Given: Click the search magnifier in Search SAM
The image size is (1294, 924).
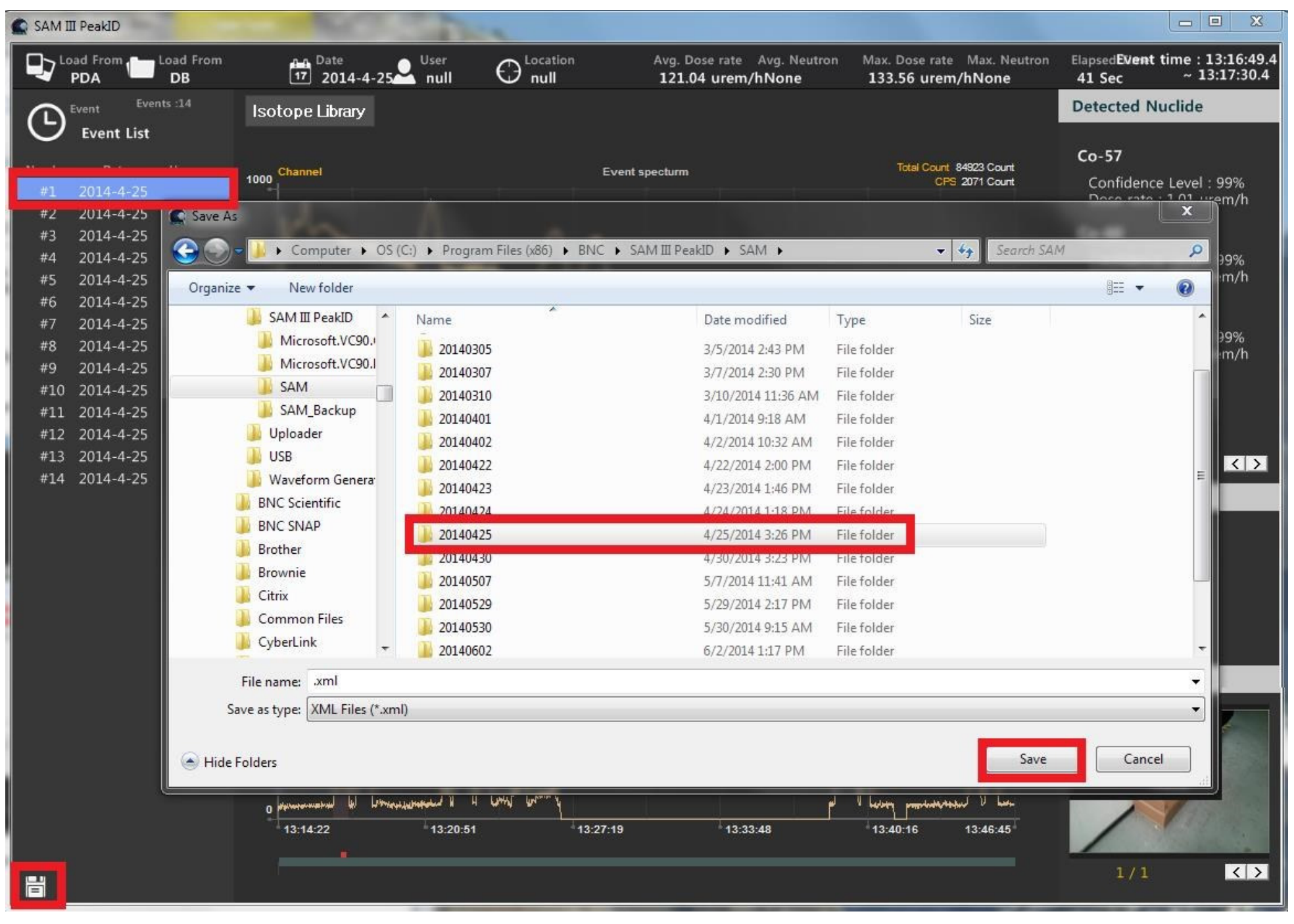Looking at the screenshot, I should click(1195, 251).
